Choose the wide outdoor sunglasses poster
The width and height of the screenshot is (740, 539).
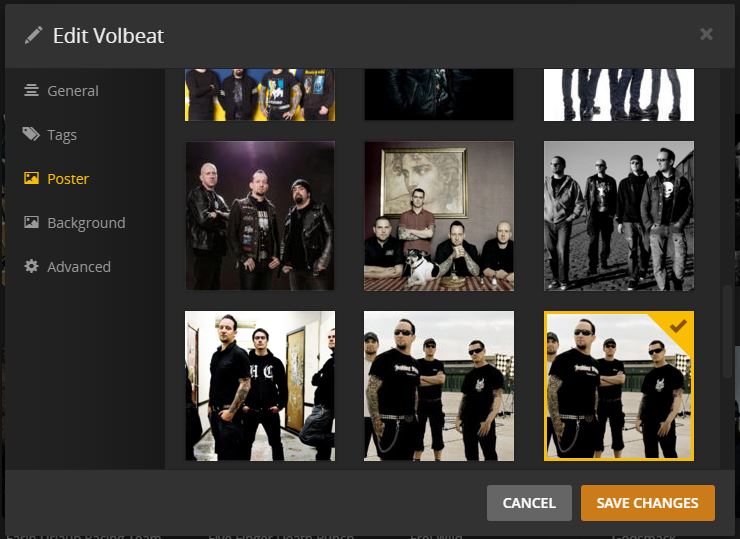pyautogui.click(x=439, y=386)
